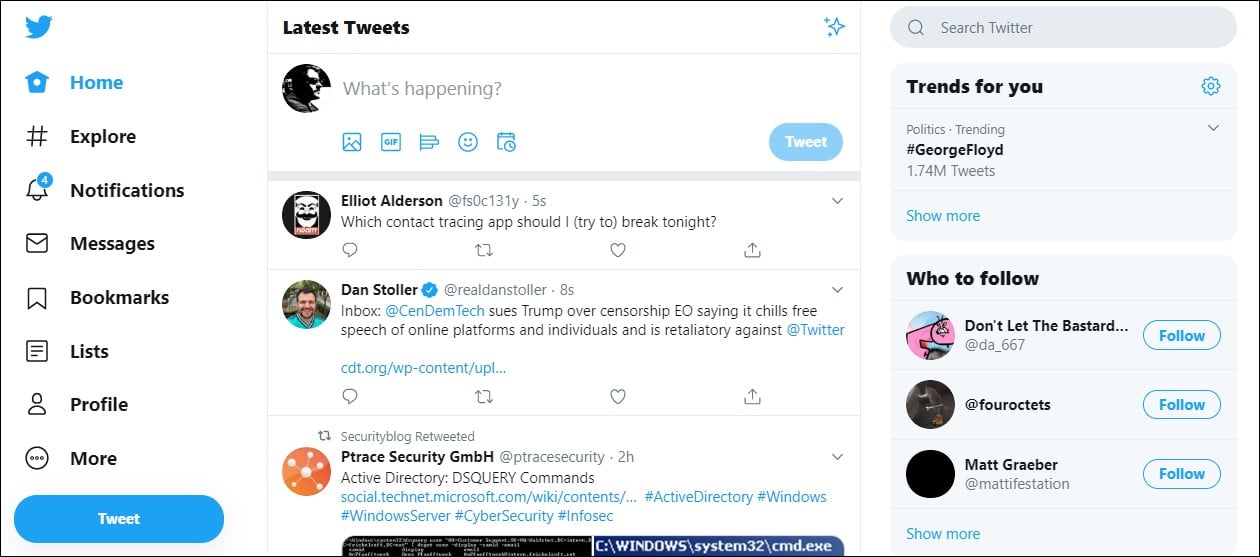The image size is (1260, 557).
Task: Retweet Dan Stoller's tweet
Action: [484, 397]
